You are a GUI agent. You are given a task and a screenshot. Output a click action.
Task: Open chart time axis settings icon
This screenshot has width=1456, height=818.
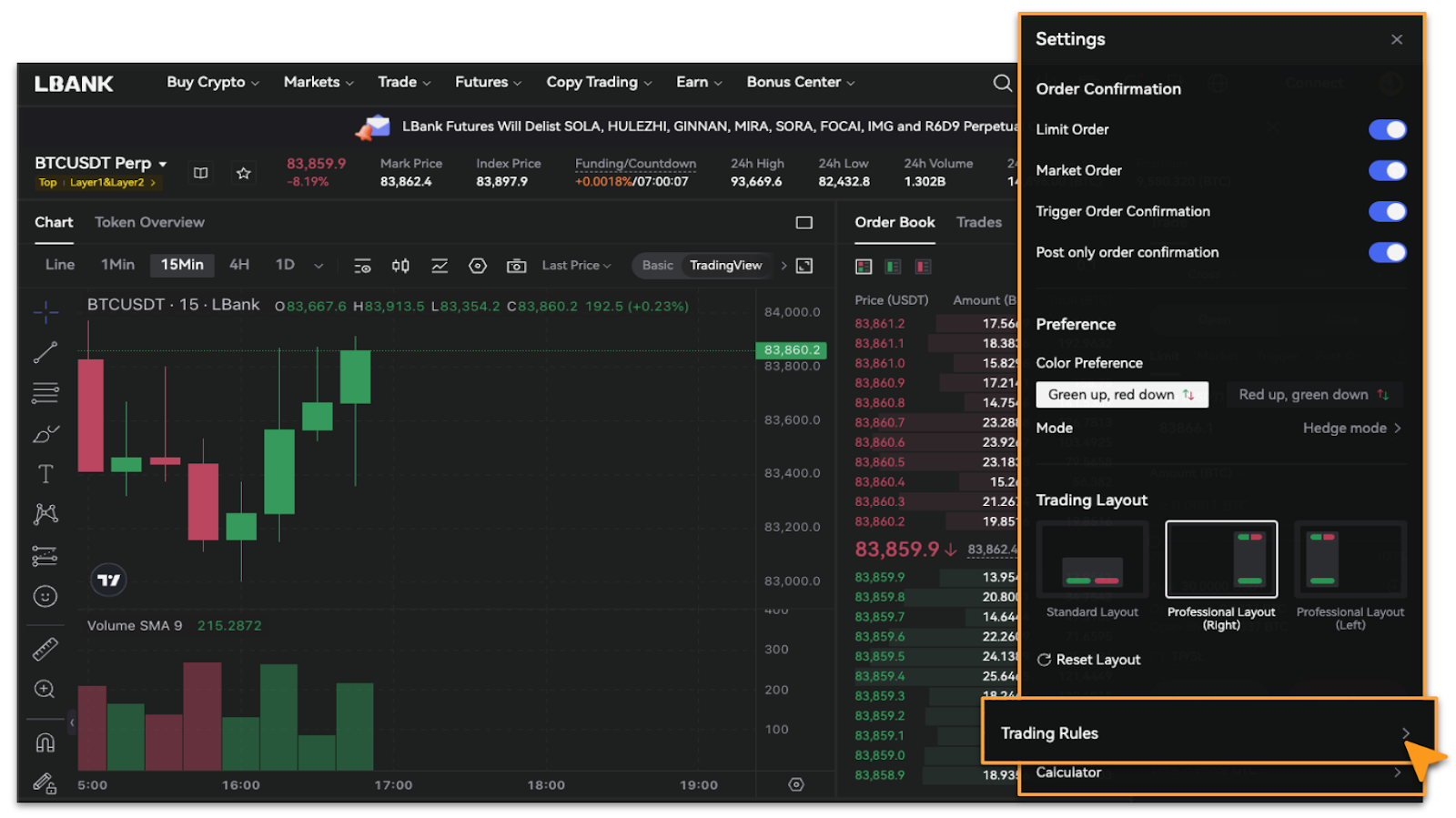[796, 784]
